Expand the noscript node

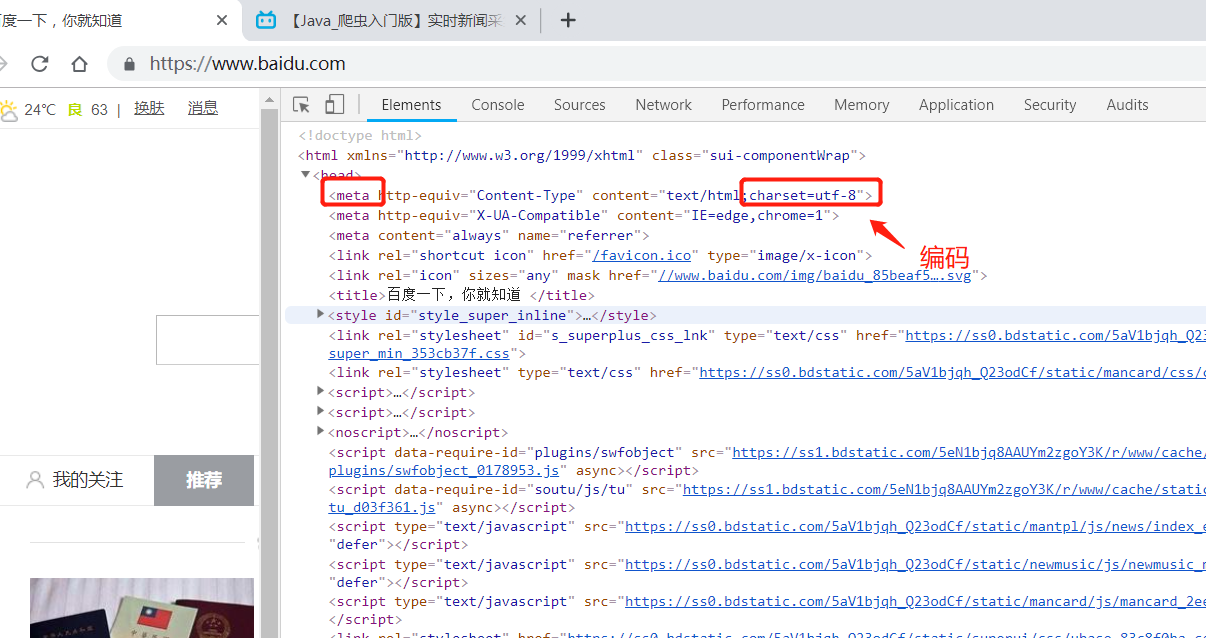[321, 432]
